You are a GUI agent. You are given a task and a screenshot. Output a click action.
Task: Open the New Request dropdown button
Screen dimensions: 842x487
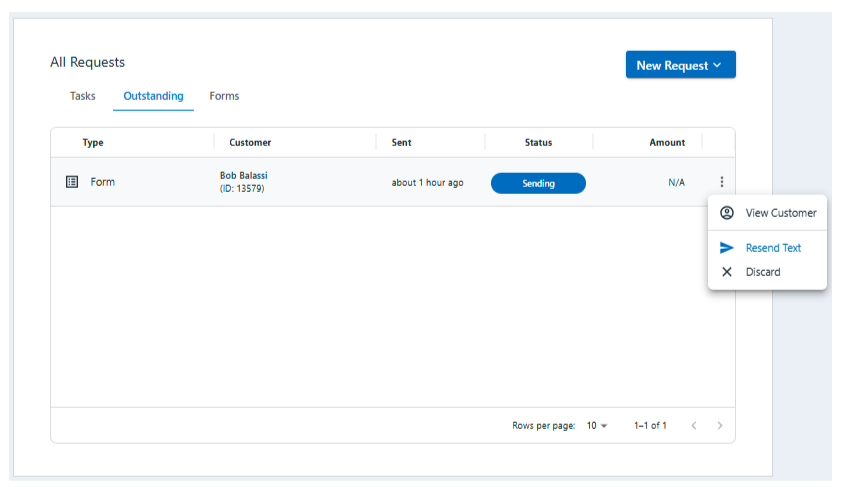pyautogui.click(x=680, y=66)
